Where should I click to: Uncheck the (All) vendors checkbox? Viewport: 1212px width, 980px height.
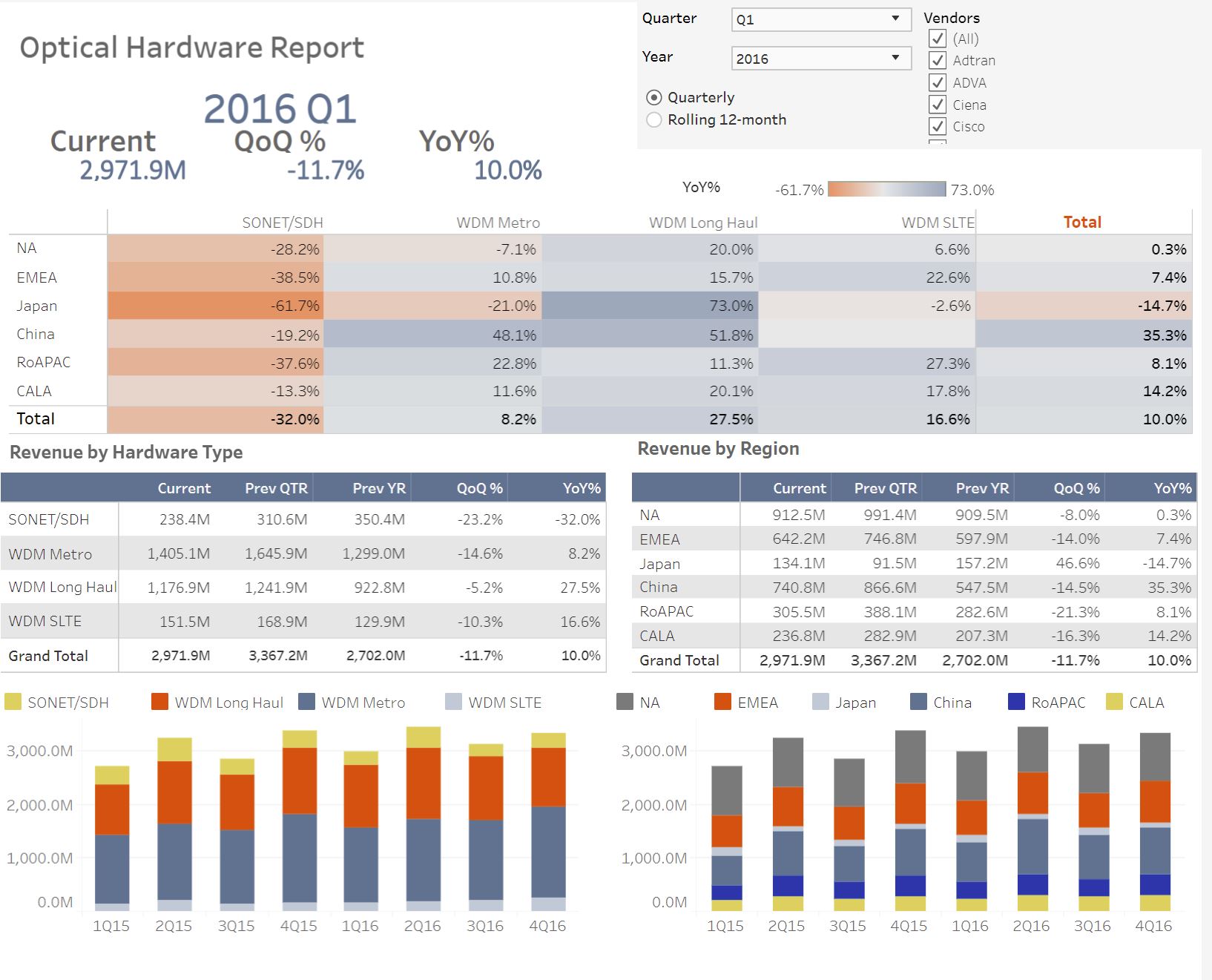click(938, 39)
